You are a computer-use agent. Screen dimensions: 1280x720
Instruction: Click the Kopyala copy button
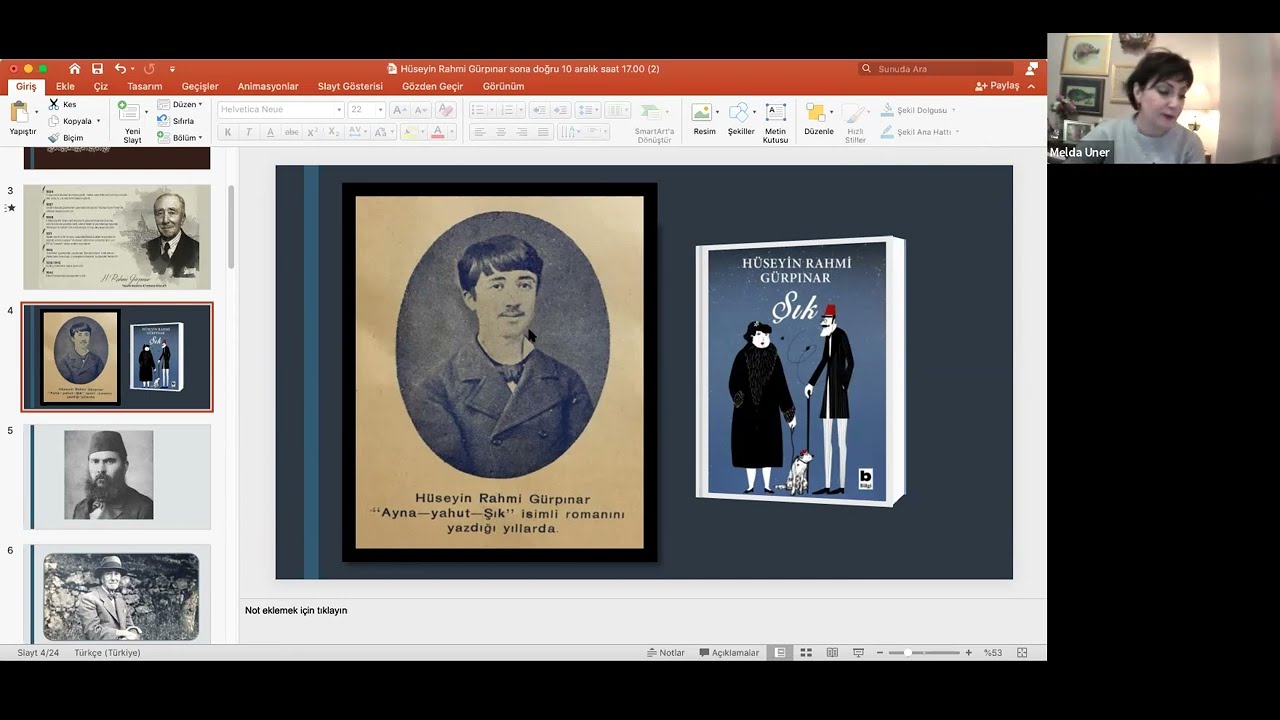click(69, 121)
